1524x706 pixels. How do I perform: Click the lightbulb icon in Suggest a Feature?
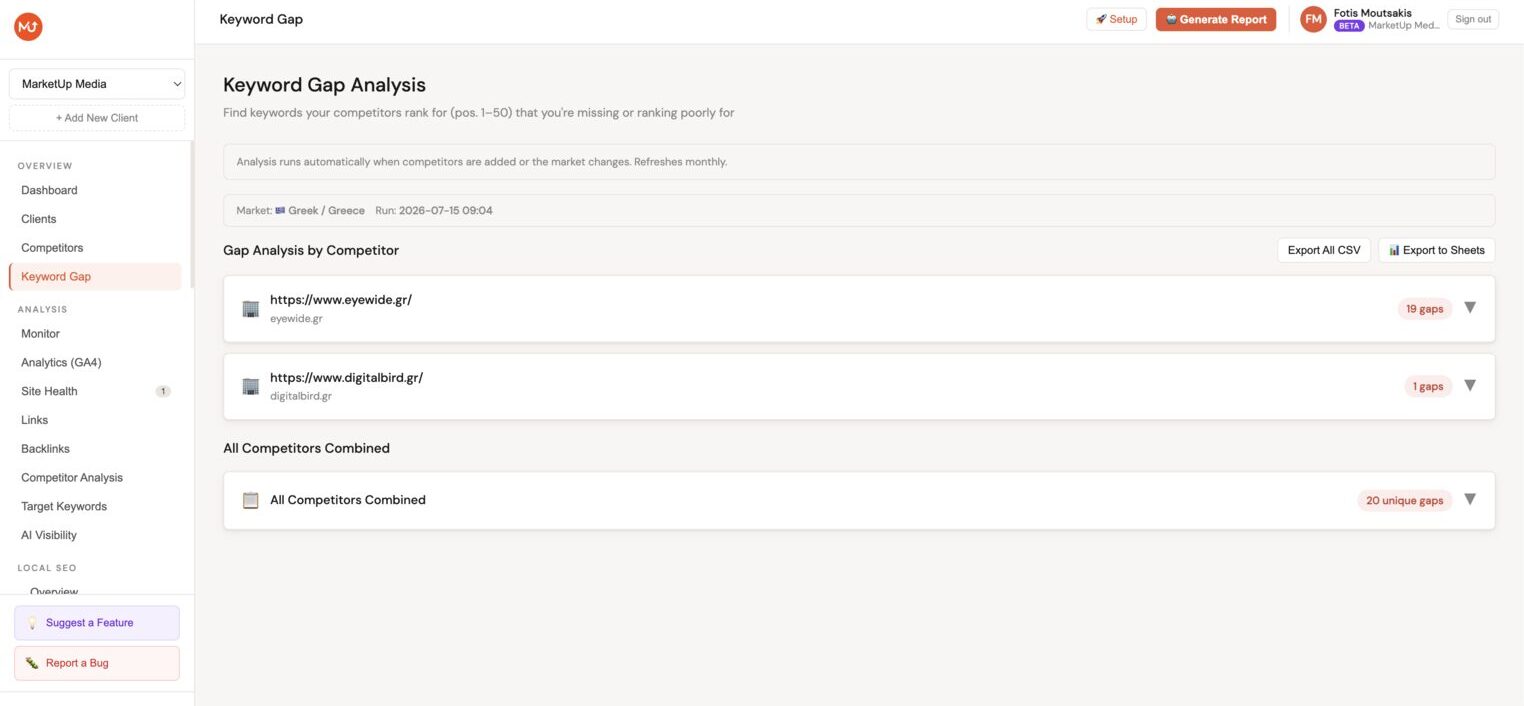(x=32, y=623)
